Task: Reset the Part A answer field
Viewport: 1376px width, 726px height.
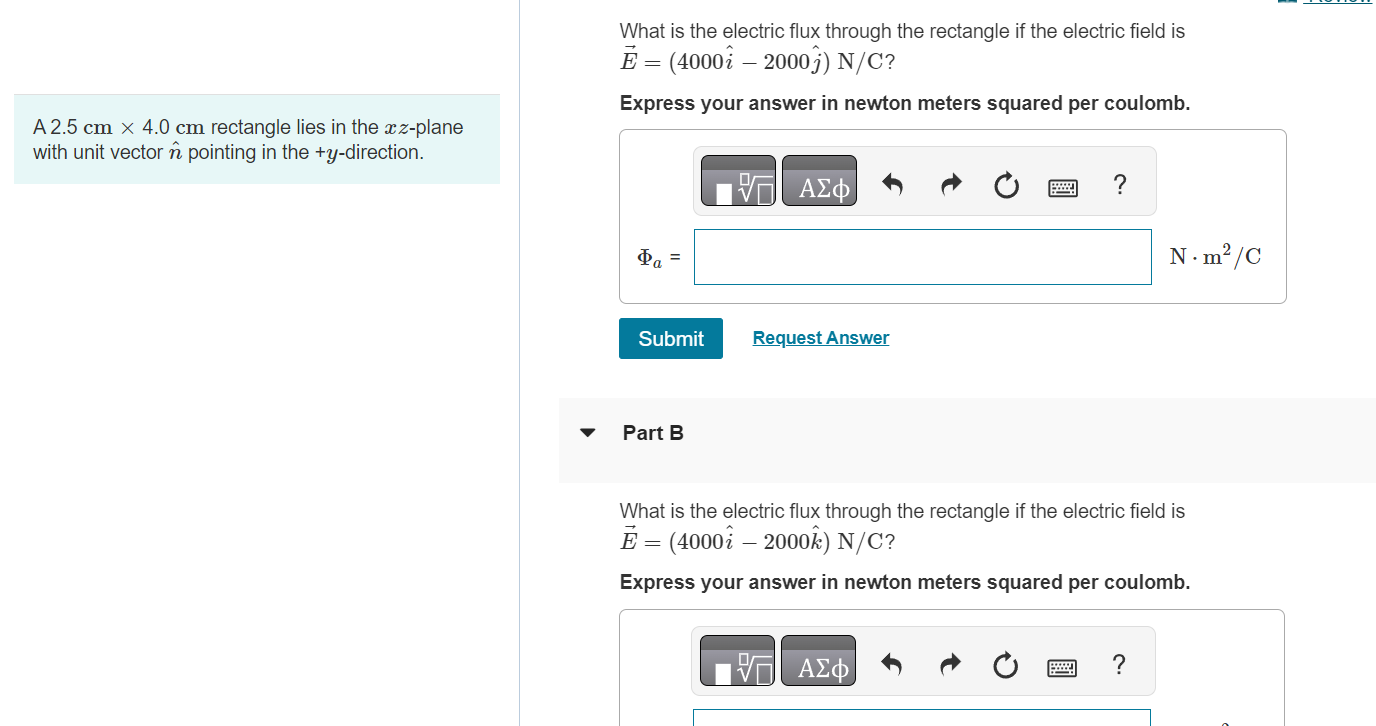Action: (x=1006, y=184)
